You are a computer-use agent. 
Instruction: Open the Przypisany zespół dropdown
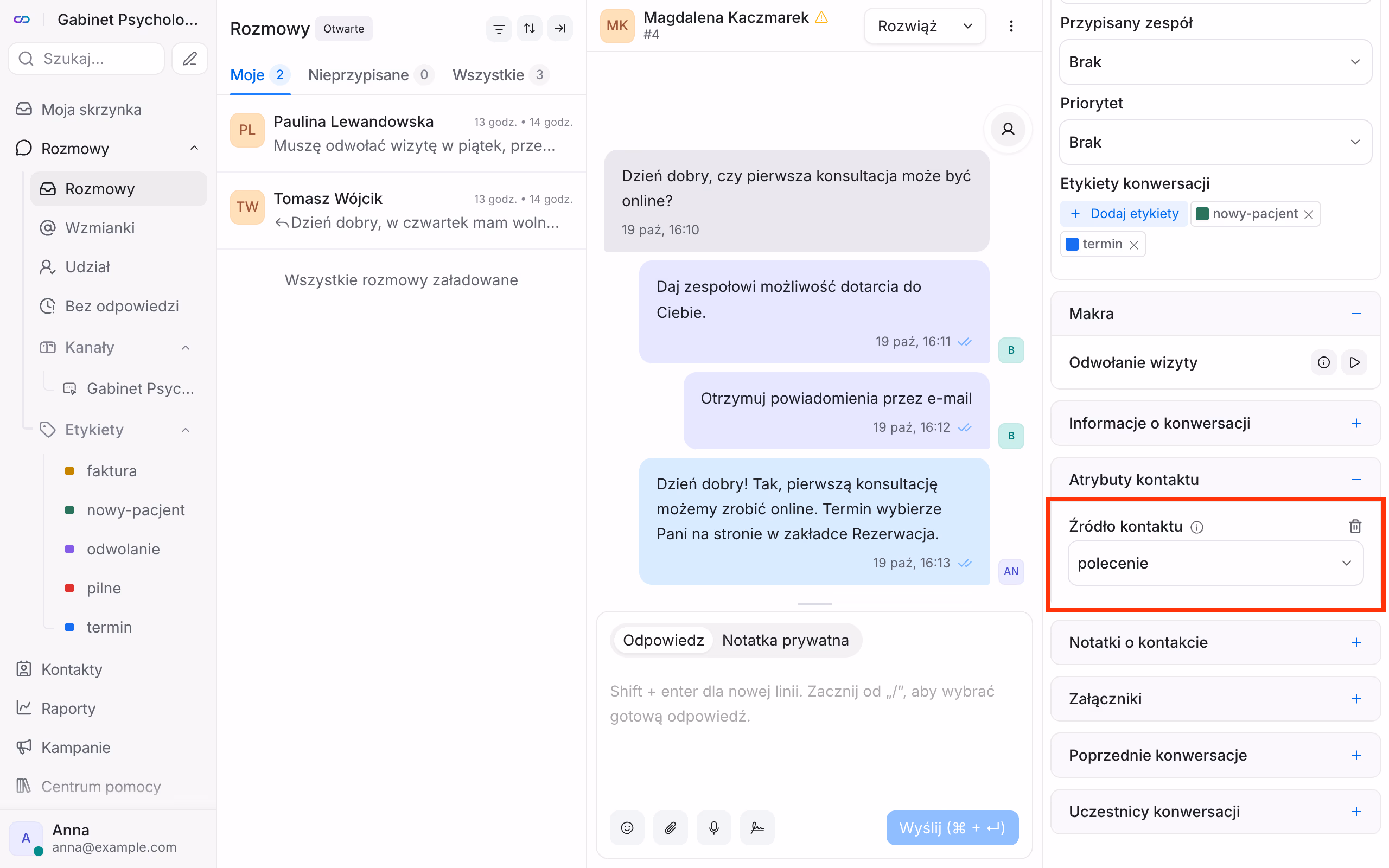tap(1215, 62)
